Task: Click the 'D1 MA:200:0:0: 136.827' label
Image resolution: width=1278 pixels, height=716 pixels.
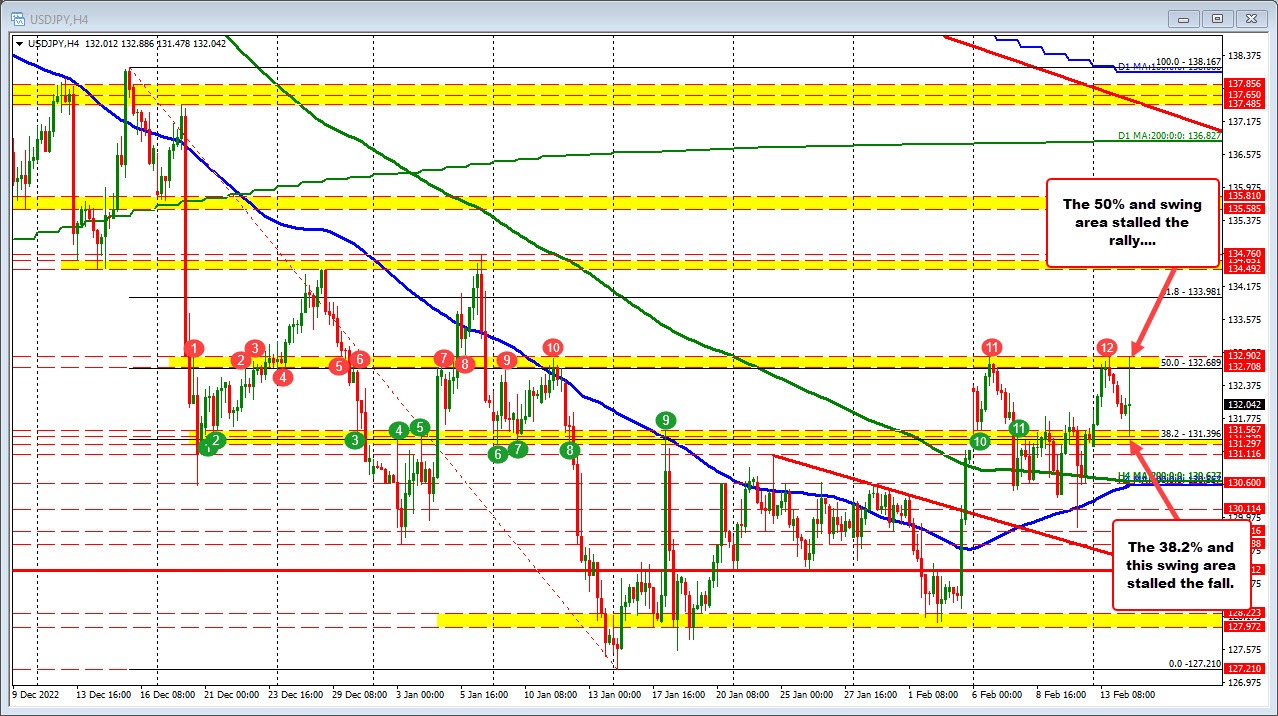Action: coord(1170,135)
